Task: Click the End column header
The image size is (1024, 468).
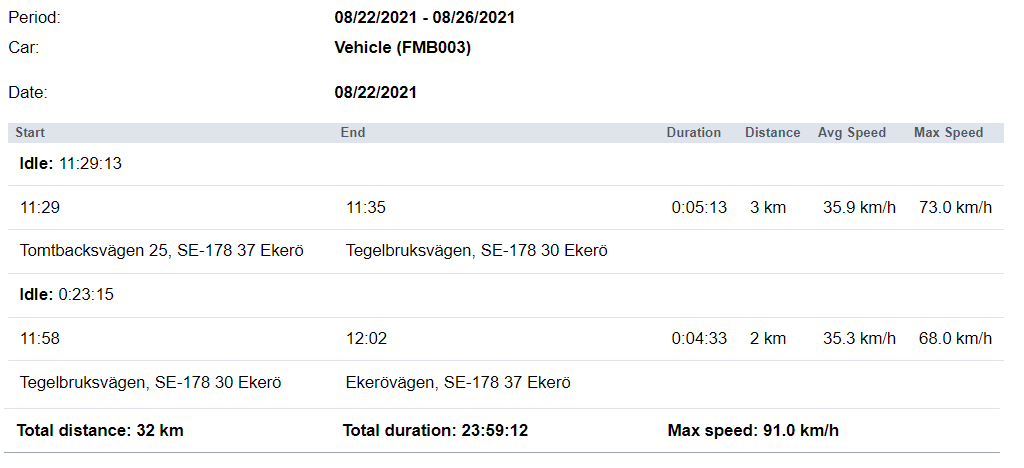Action: (353, 132)
